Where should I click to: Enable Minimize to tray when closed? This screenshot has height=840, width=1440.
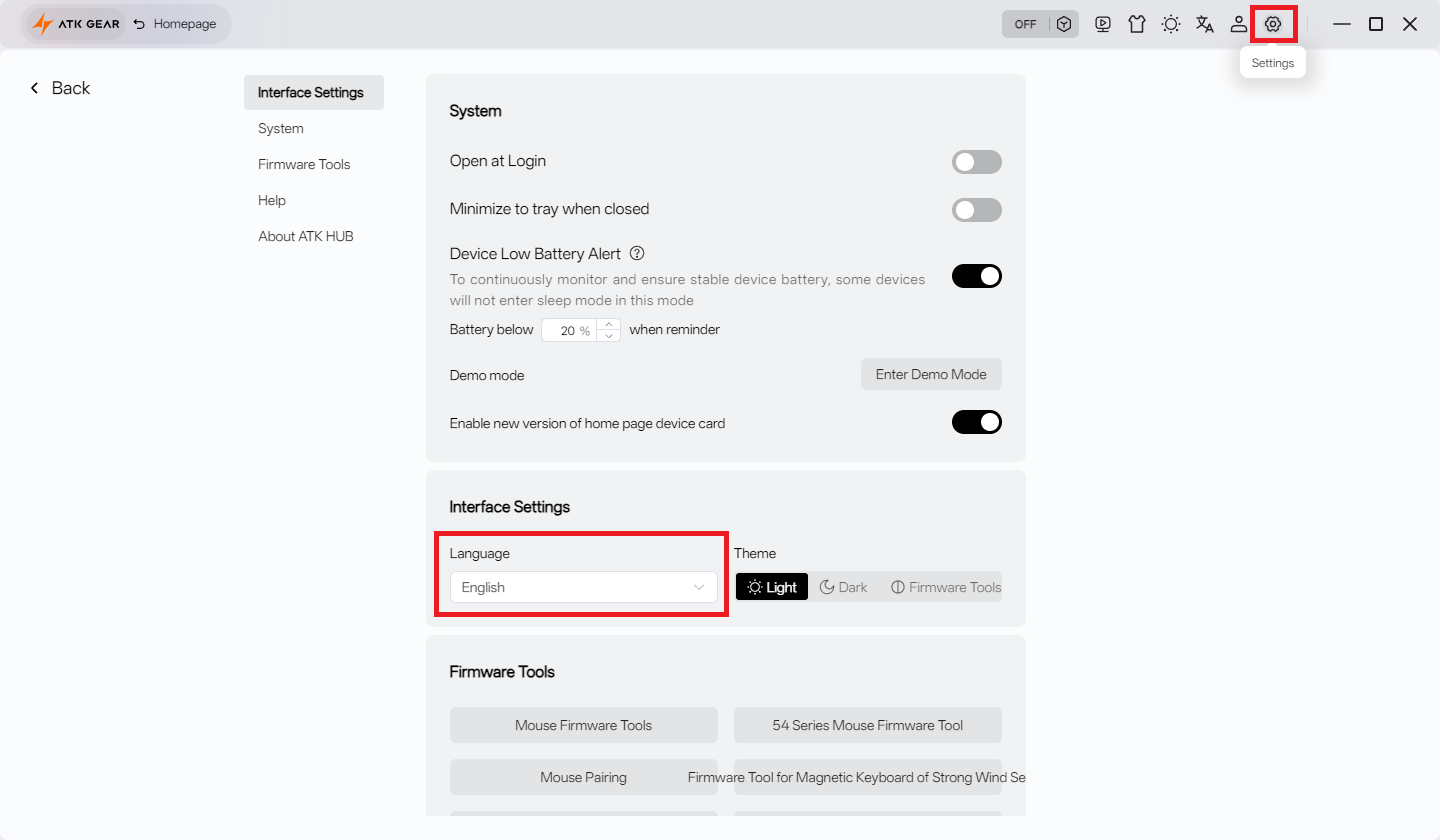977,210
